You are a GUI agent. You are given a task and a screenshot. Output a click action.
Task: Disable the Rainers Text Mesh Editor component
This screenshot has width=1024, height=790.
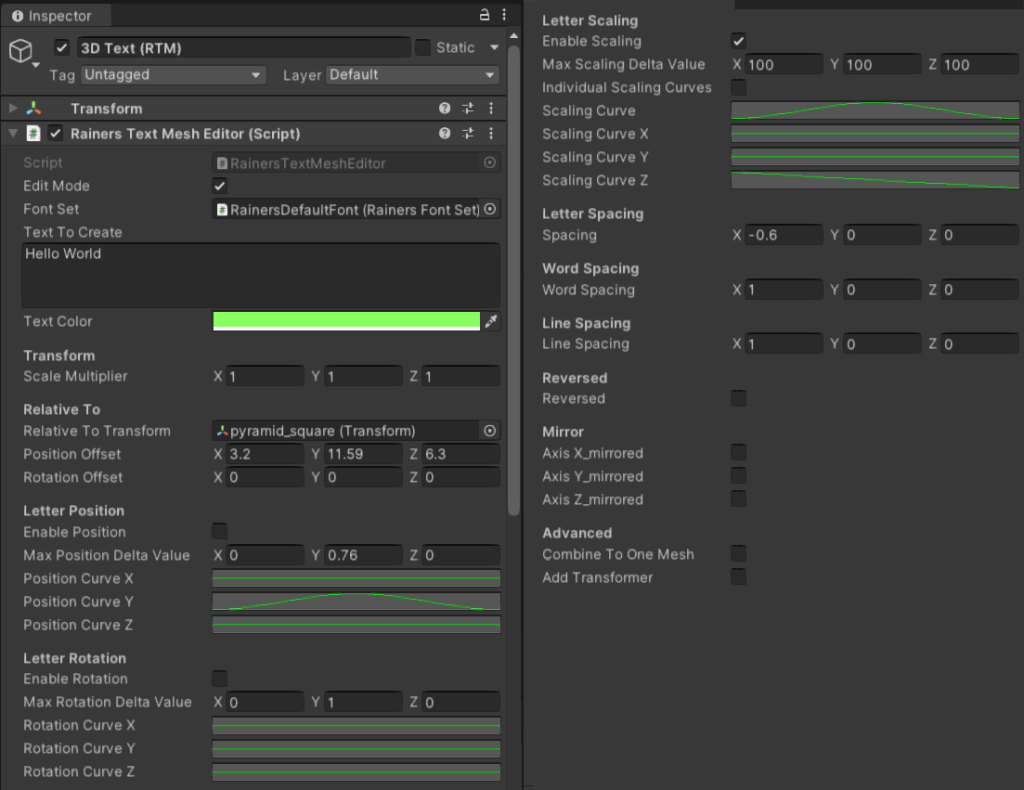pos(56,133)
